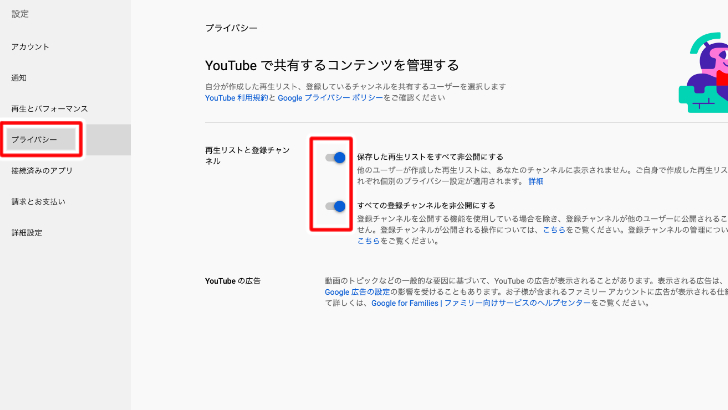
Task: Click the プライバシー page title
Action: pos(231,28)
